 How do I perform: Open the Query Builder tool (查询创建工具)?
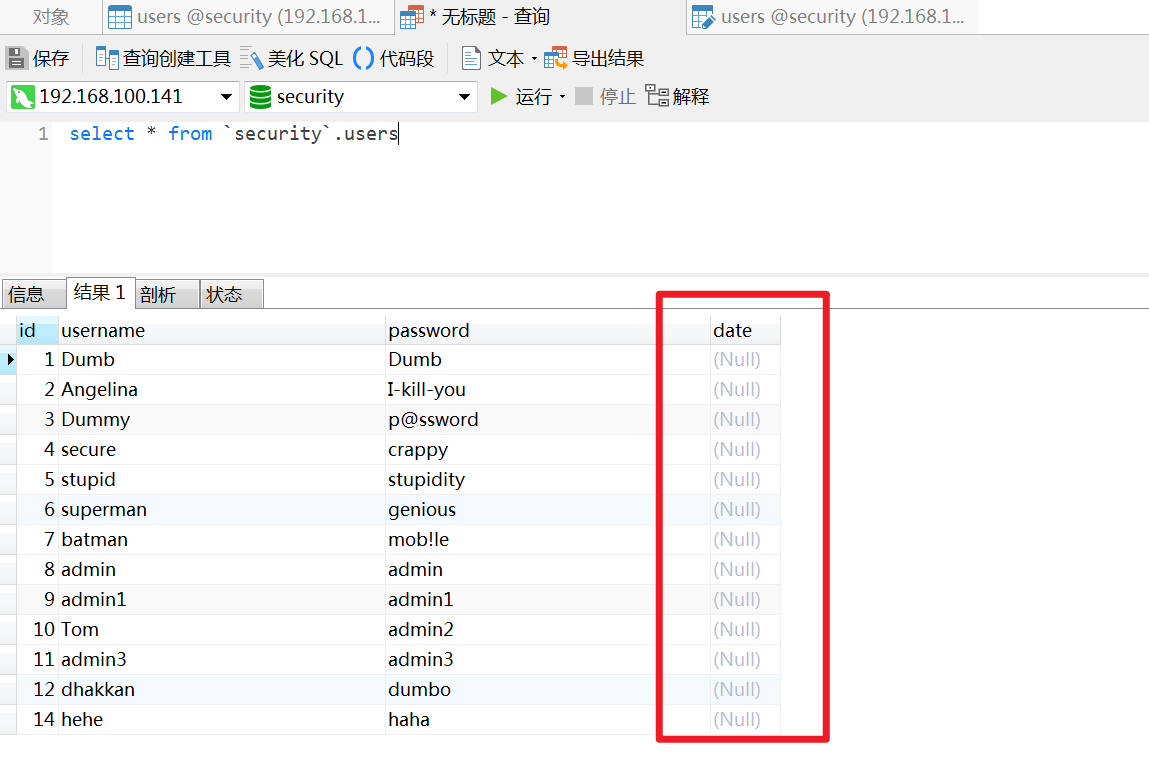[163, 58]
